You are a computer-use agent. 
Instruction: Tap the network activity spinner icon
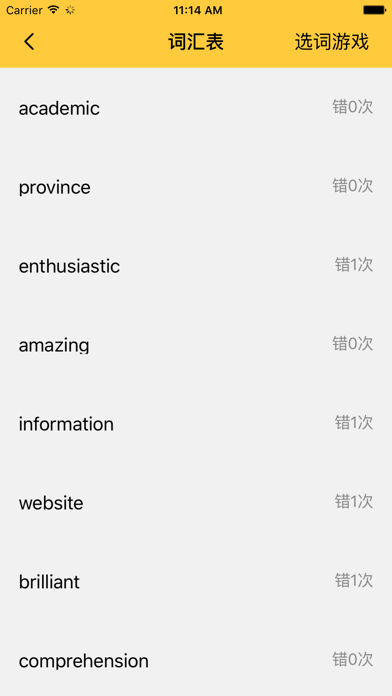(70, 10)
